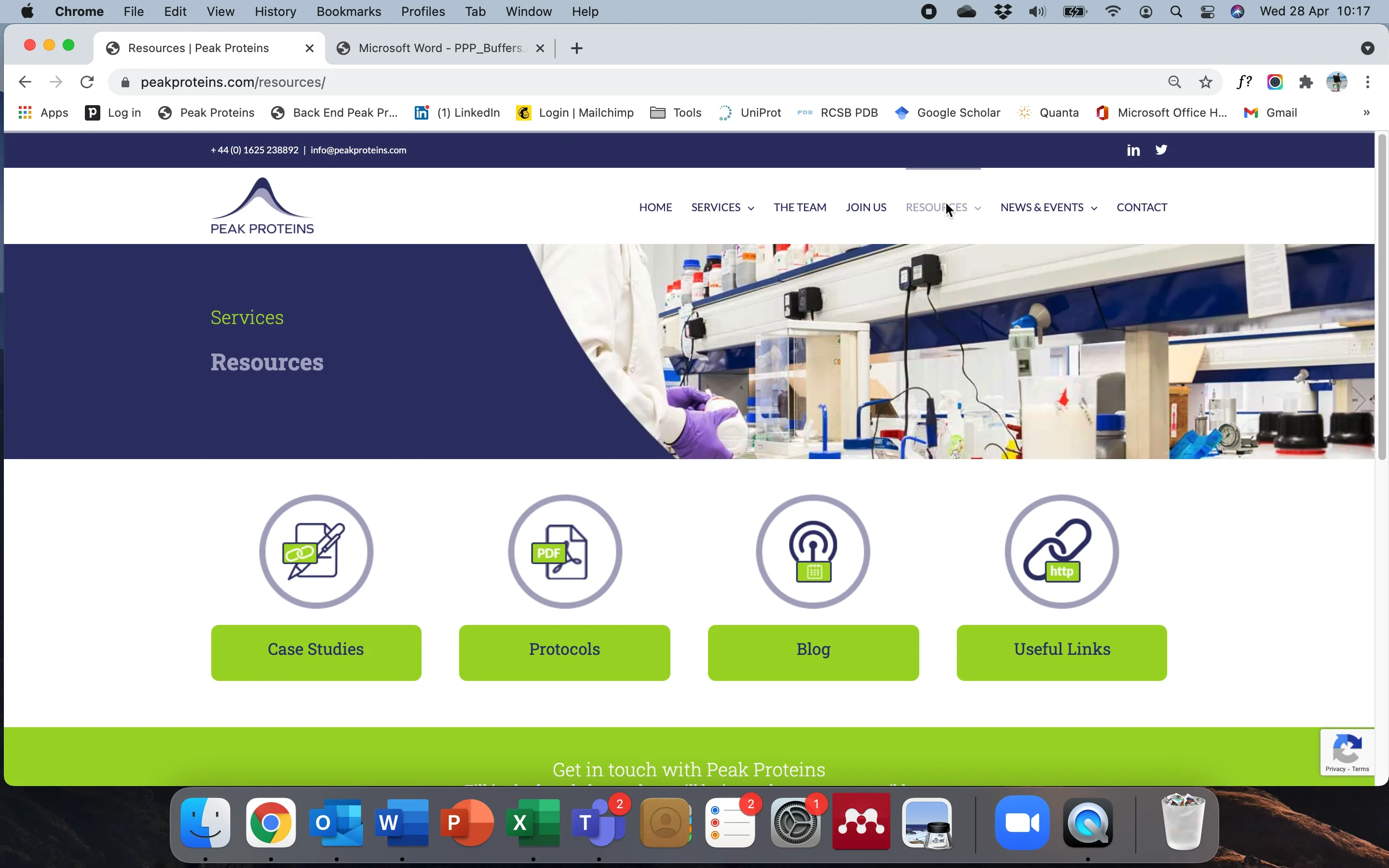Open the Chrome tab search dropdown arrow

click(1368, 48)
